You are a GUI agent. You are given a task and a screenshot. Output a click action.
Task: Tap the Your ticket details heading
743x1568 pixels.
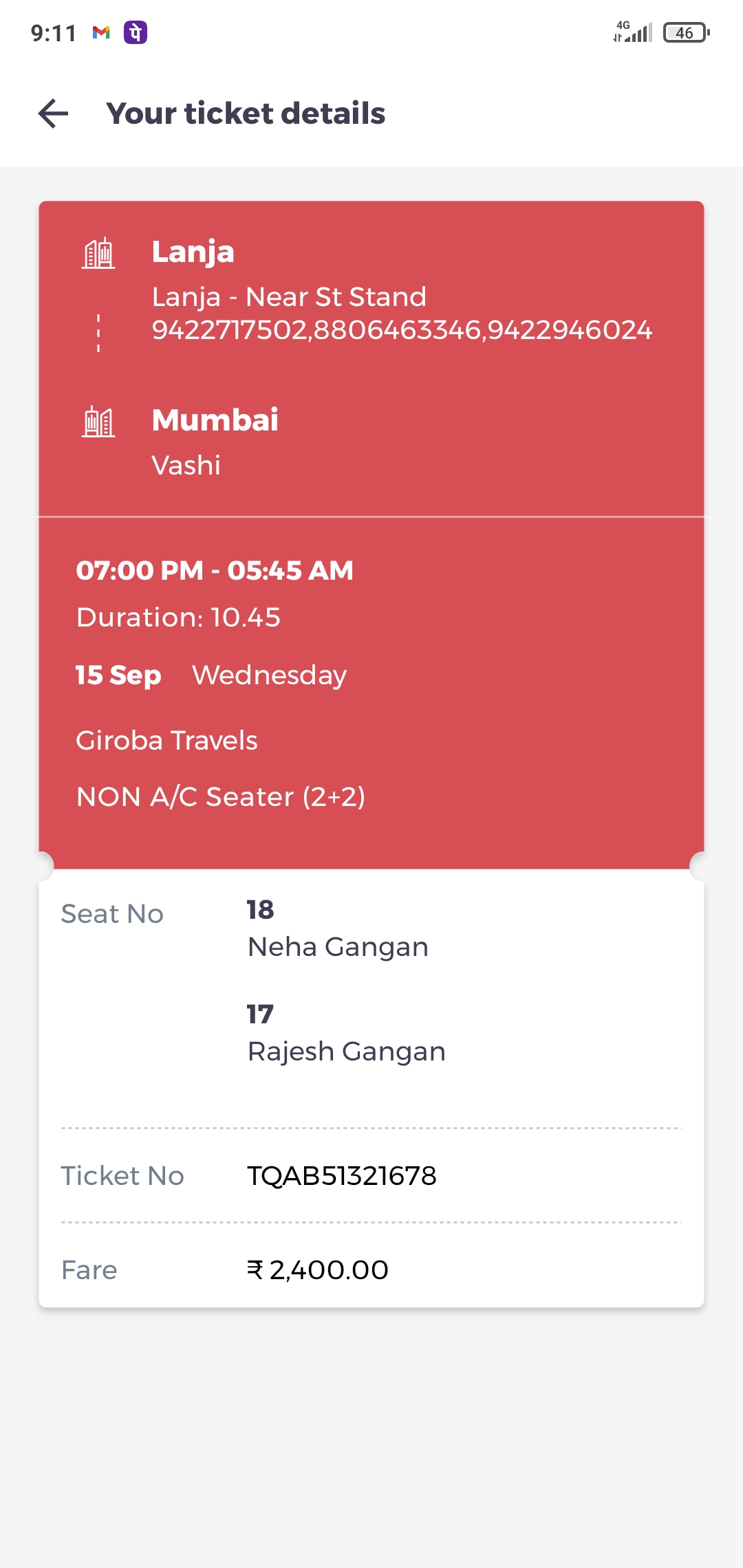point(246,113)
